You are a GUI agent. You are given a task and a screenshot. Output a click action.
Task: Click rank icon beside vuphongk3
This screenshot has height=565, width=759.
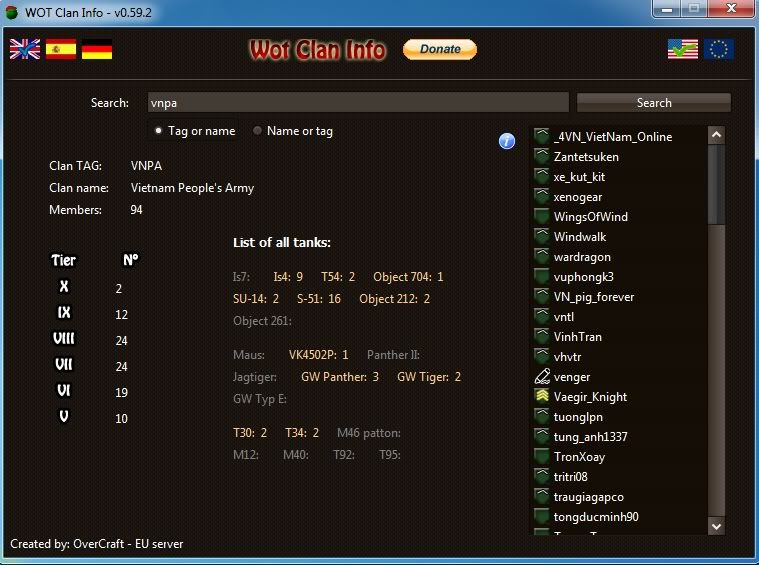click(542, 276)
